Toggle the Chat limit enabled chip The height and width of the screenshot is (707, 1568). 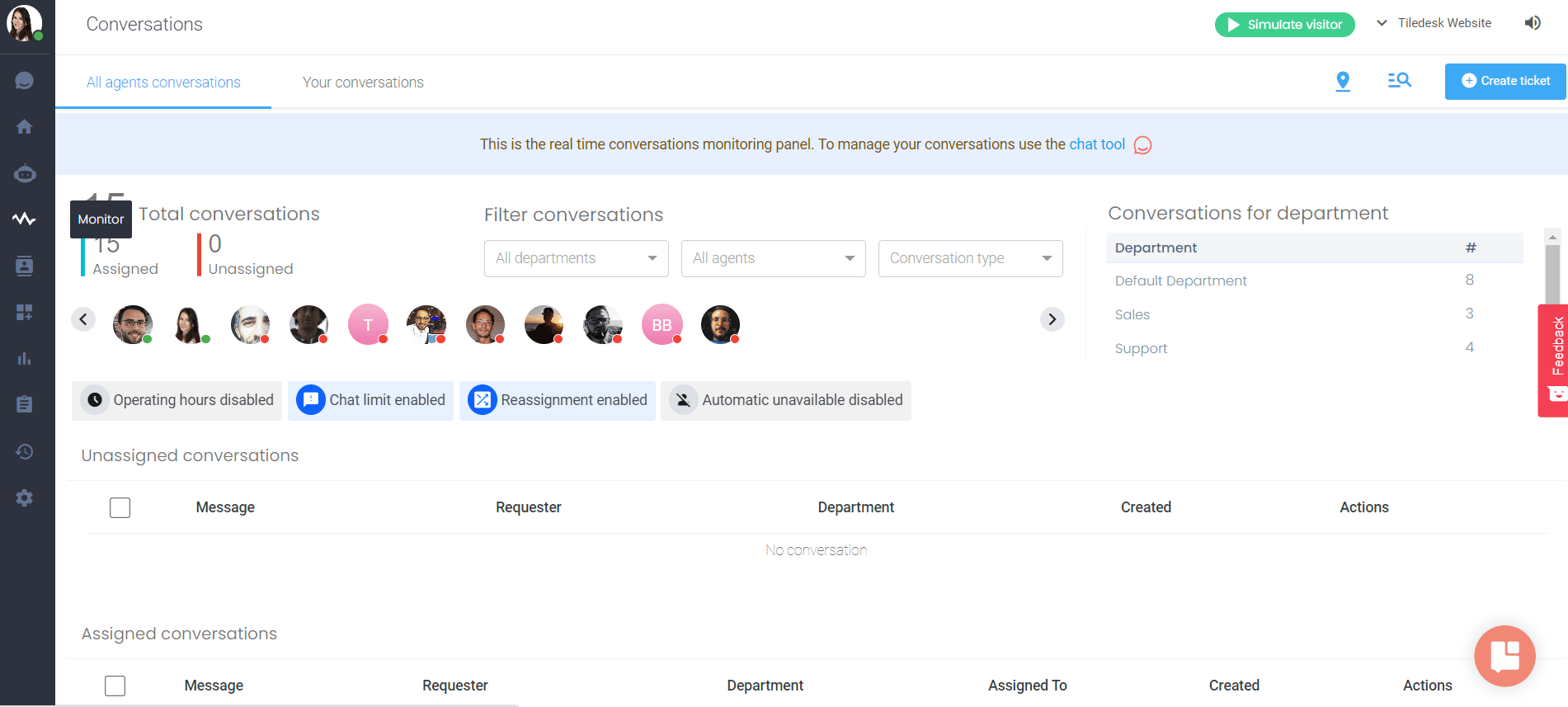[x=370, y=400]
